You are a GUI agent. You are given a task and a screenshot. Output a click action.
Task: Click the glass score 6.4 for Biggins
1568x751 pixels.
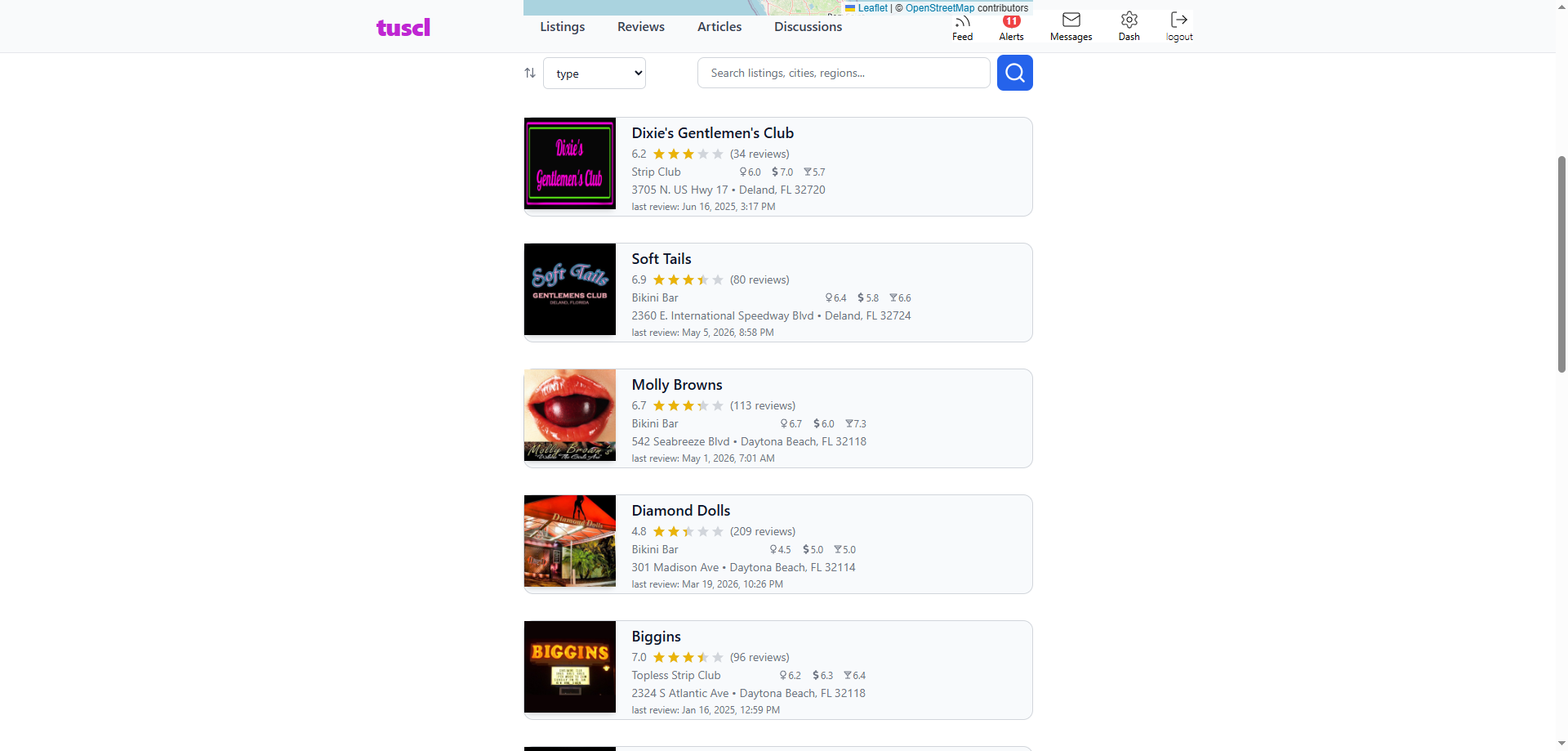pyautogui.click(x=854, y=676)
